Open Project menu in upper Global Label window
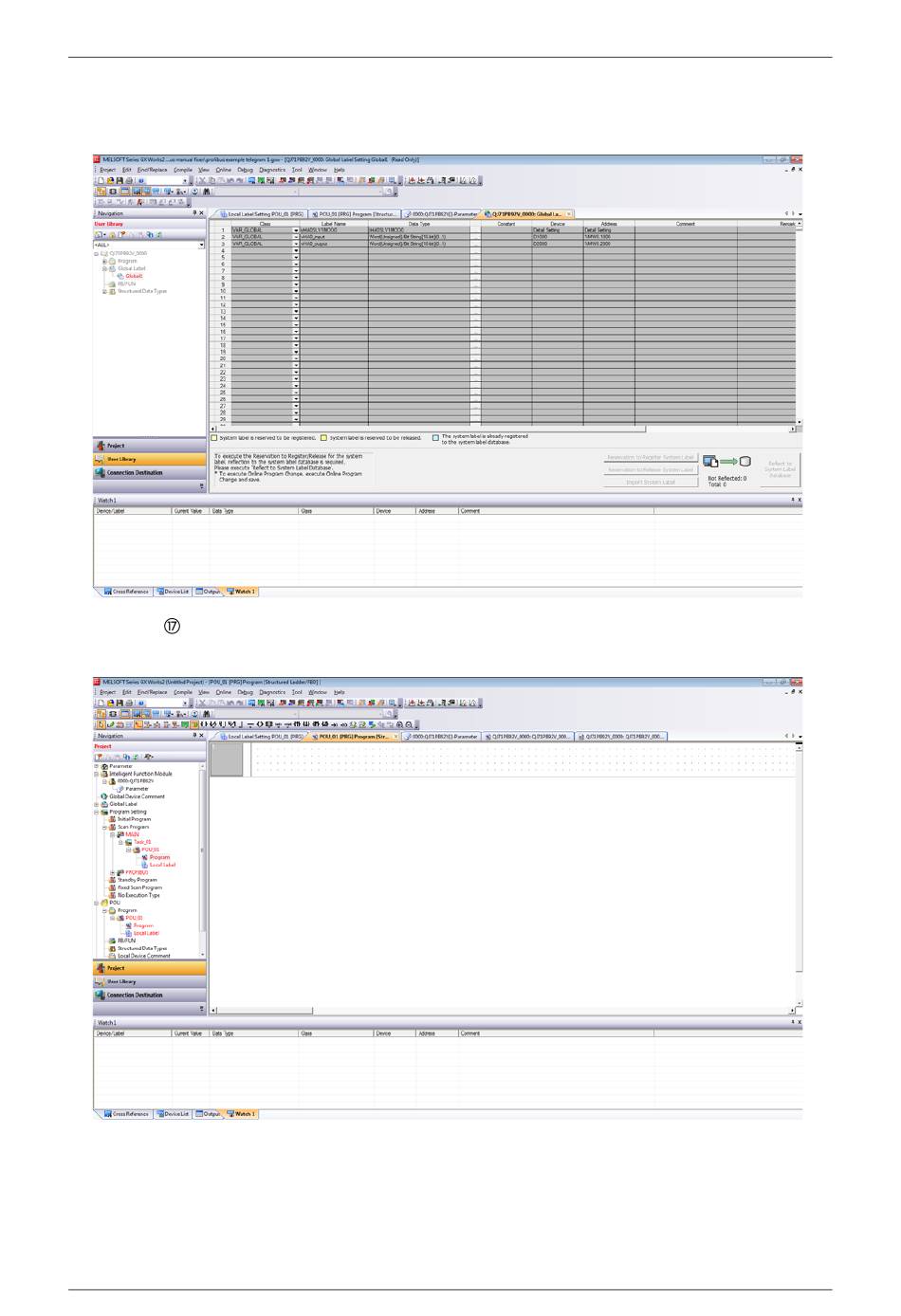Image resolution: width=901 pixels, height=1316 pixels. click(108, 170)
